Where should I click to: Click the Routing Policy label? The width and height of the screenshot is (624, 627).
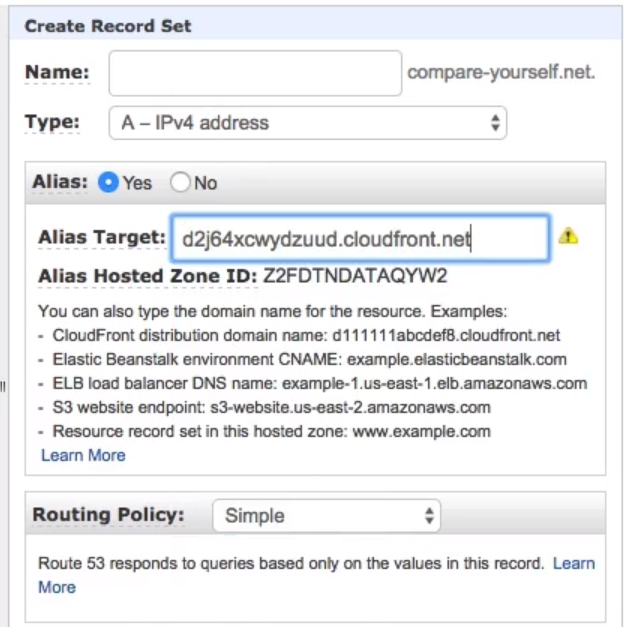click(x=108, y=515)
